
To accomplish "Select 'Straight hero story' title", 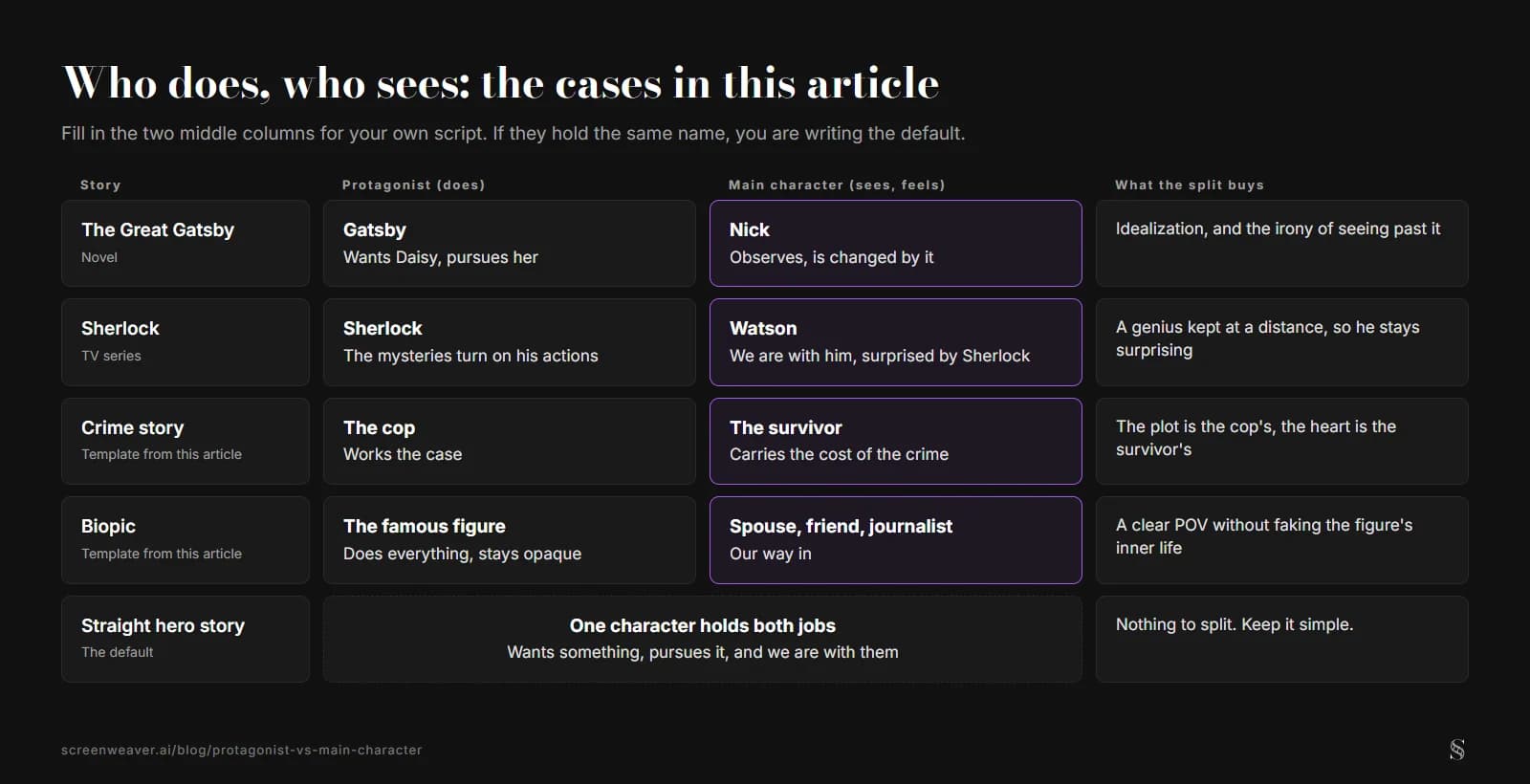I will click(x=164, y=625).
